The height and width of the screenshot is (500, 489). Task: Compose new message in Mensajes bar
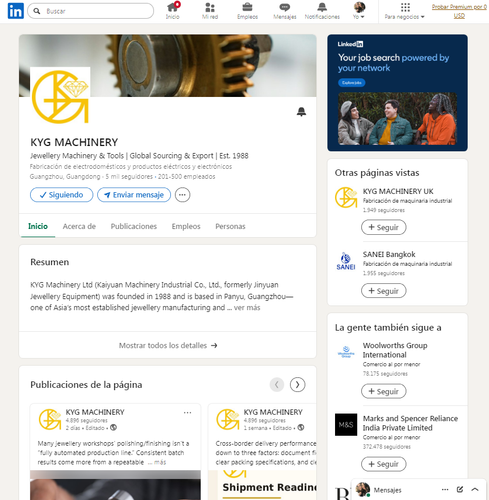tap(460, 489)
